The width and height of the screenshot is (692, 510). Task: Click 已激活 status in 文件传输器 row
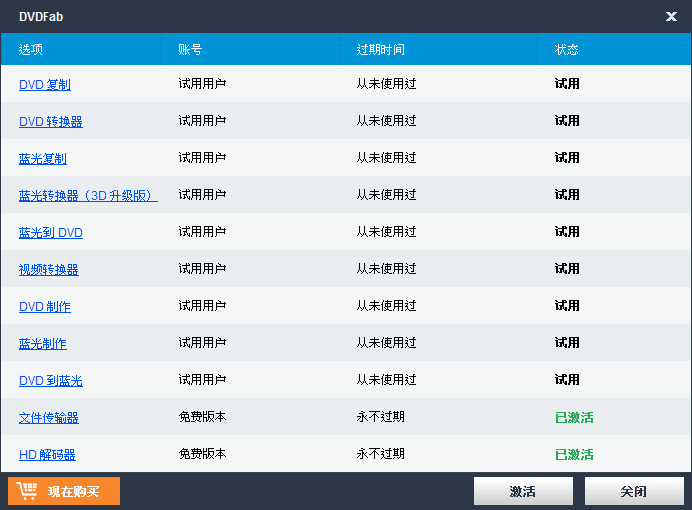574,417
